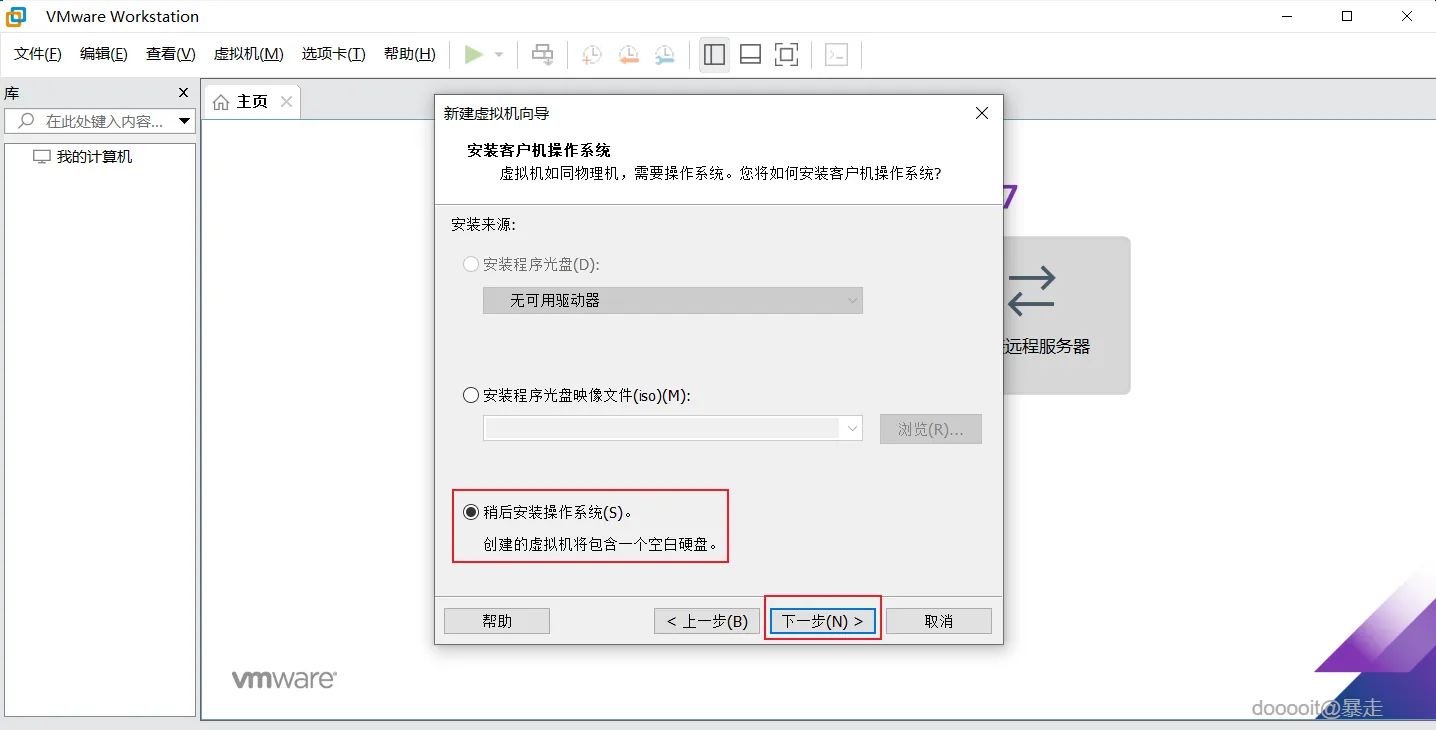Screen dimensions: 1436x730
Task: Open the 无可用驱动器 drive dropdown
Action: pyautogui.click(x=672, y=300)
